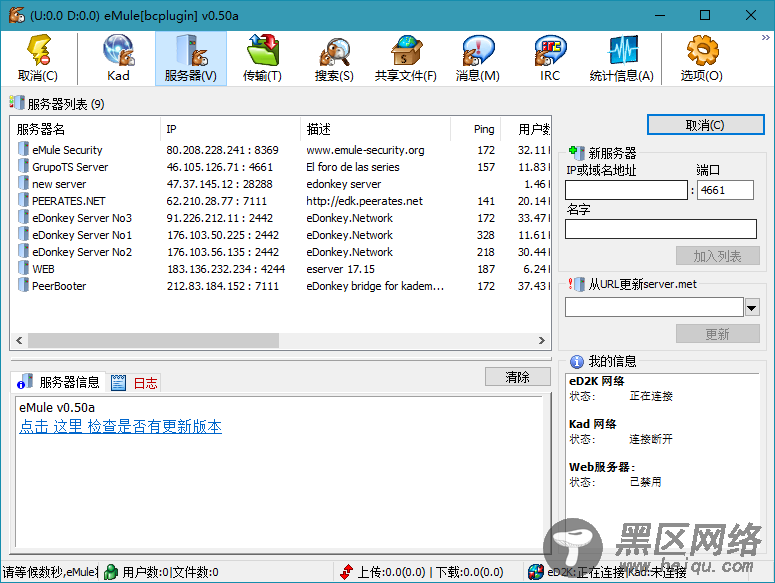This screenshot has width=775, height=583.
Task: Click the server icon of eDonkey Server No3
Action: coord(23,217)
